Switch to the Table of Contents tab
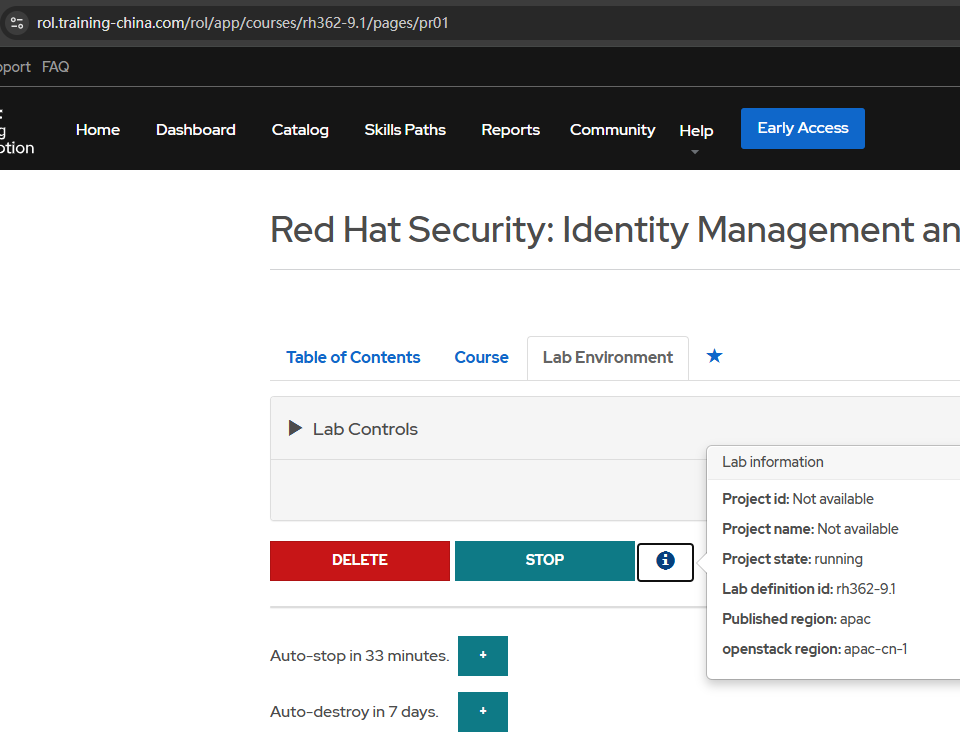Image resolution: width=960 pixels, height=745 pixels. pyautogui.click(x=353, y=358)
